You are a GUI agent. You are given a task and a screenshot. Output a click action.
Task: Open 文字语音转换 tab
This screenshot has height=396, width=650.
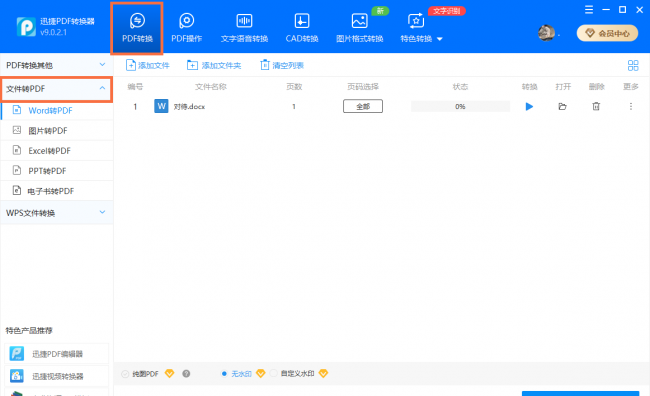click(244, 28)
